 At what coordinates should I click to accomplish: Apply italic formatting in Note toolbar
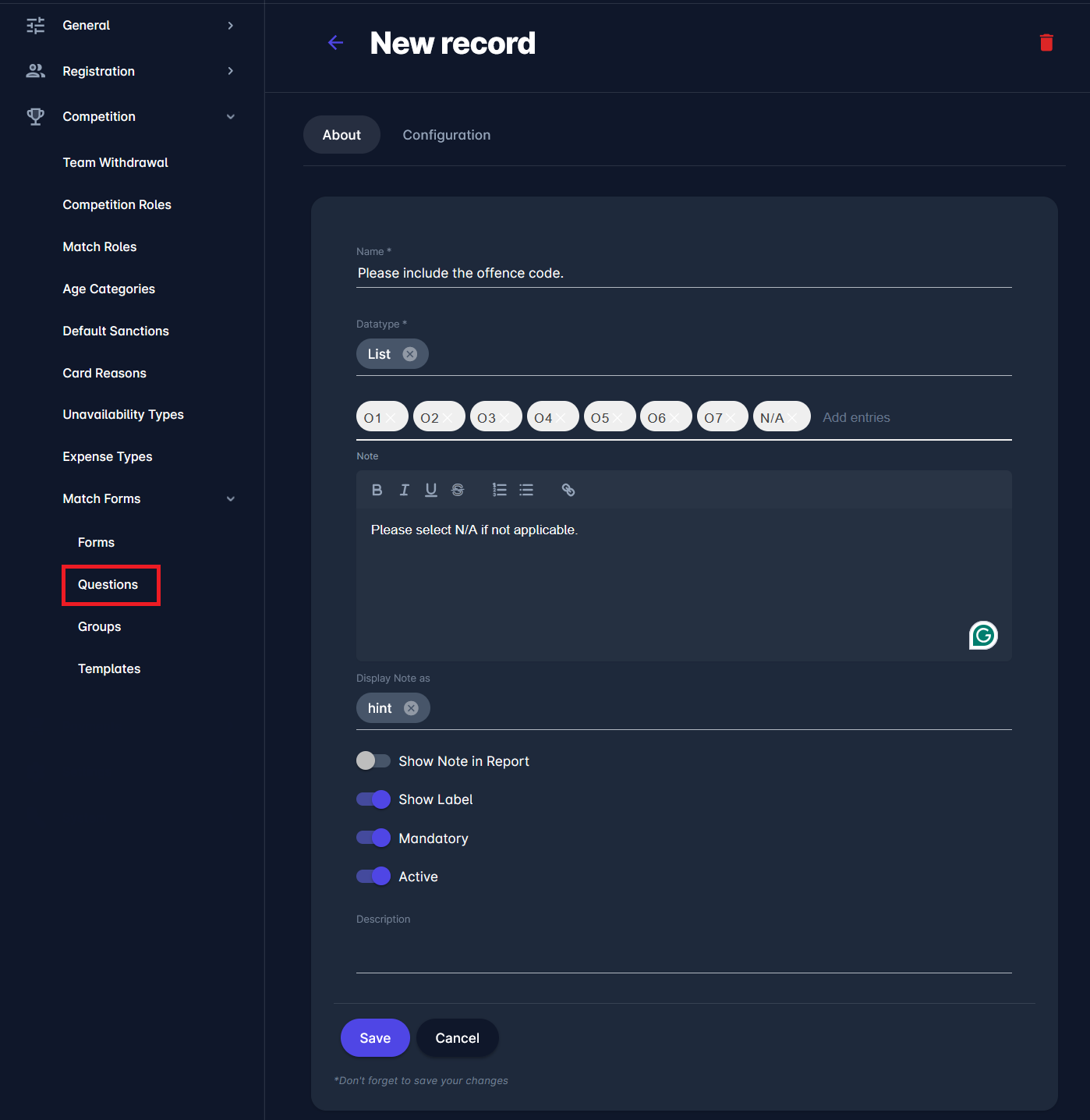click(x=404, y=490)
